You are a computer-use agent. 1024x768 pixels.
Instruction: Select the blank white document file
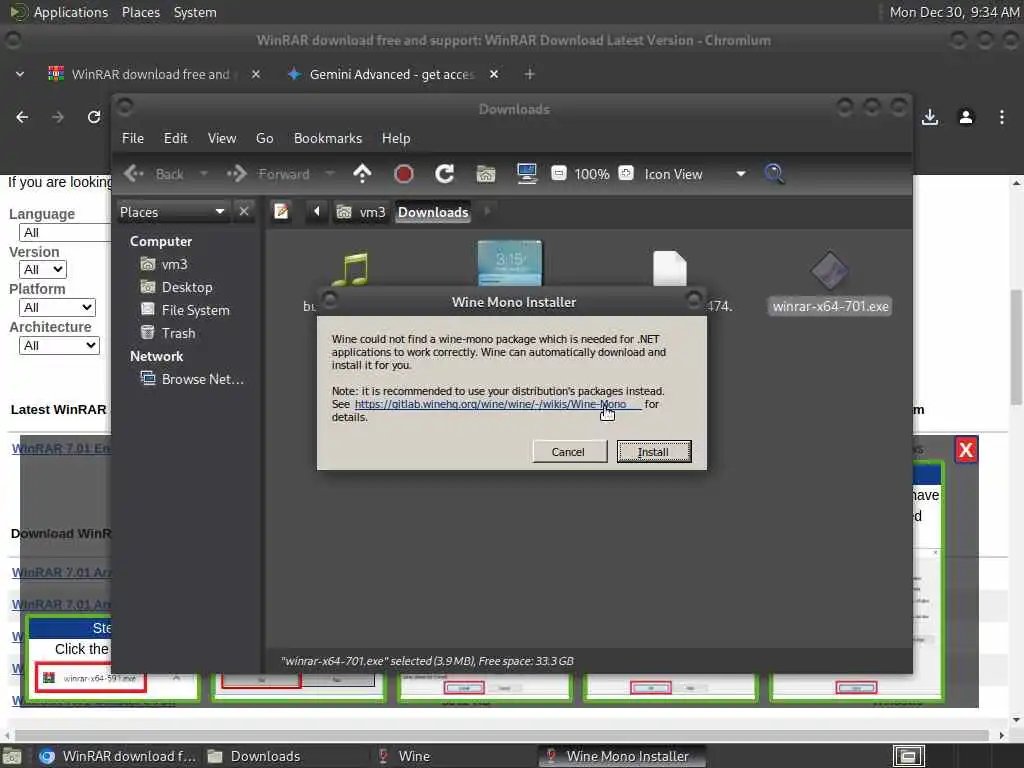(669, 268)
